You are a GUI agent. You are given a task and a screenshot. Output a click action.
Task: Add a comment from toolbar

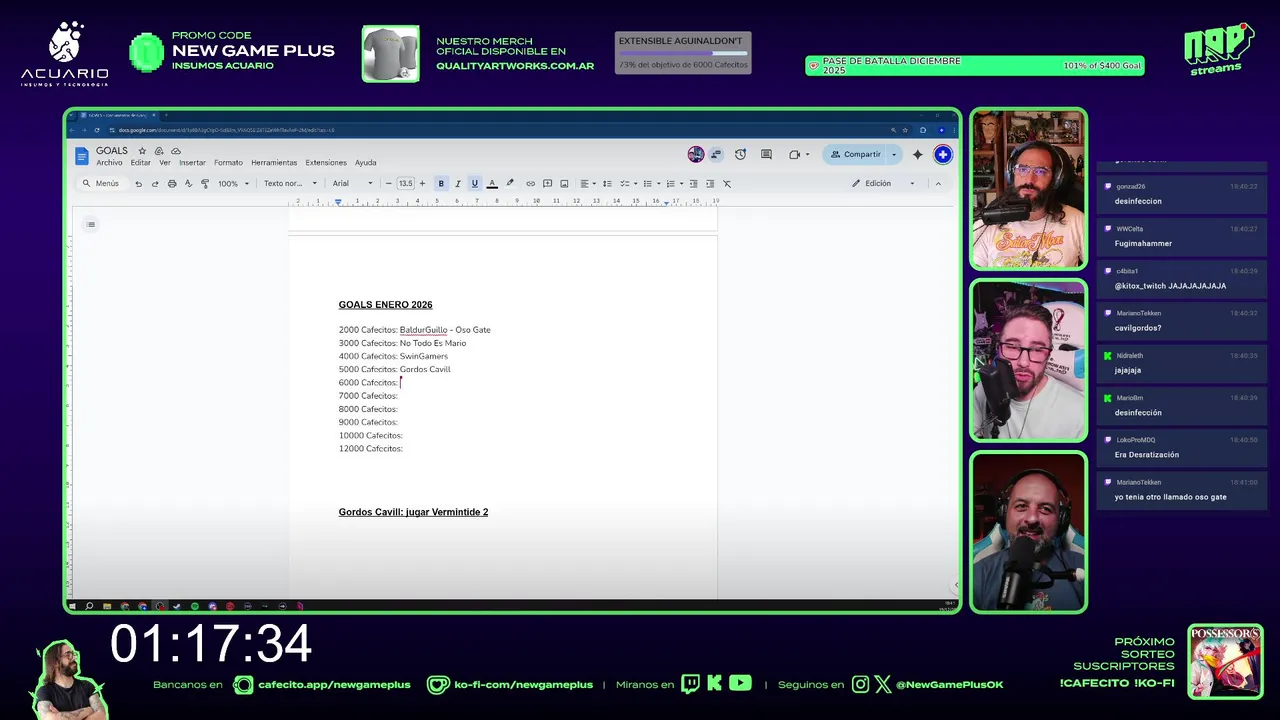coord(547,184)
